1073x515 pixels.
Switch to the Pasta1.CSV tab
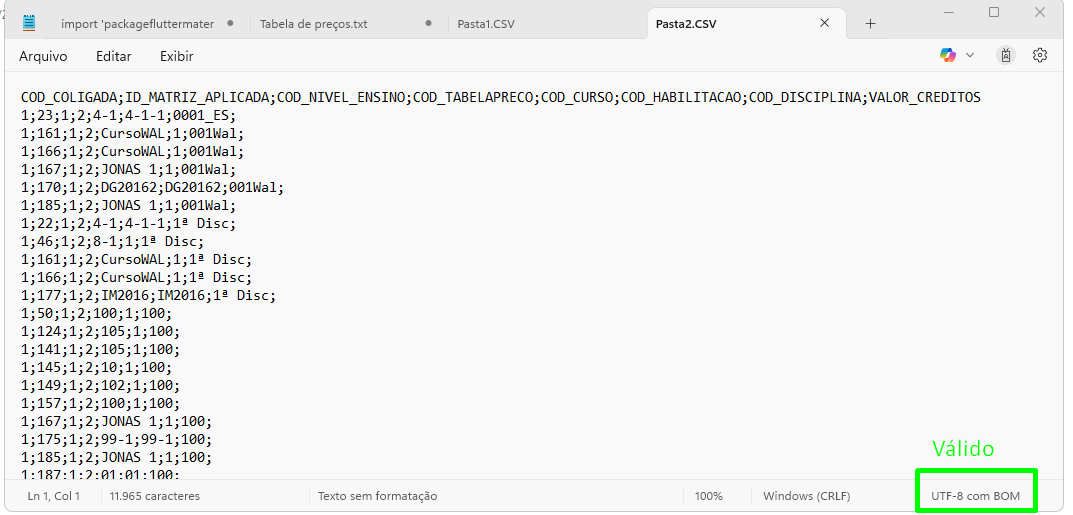[x=486, y=24]
